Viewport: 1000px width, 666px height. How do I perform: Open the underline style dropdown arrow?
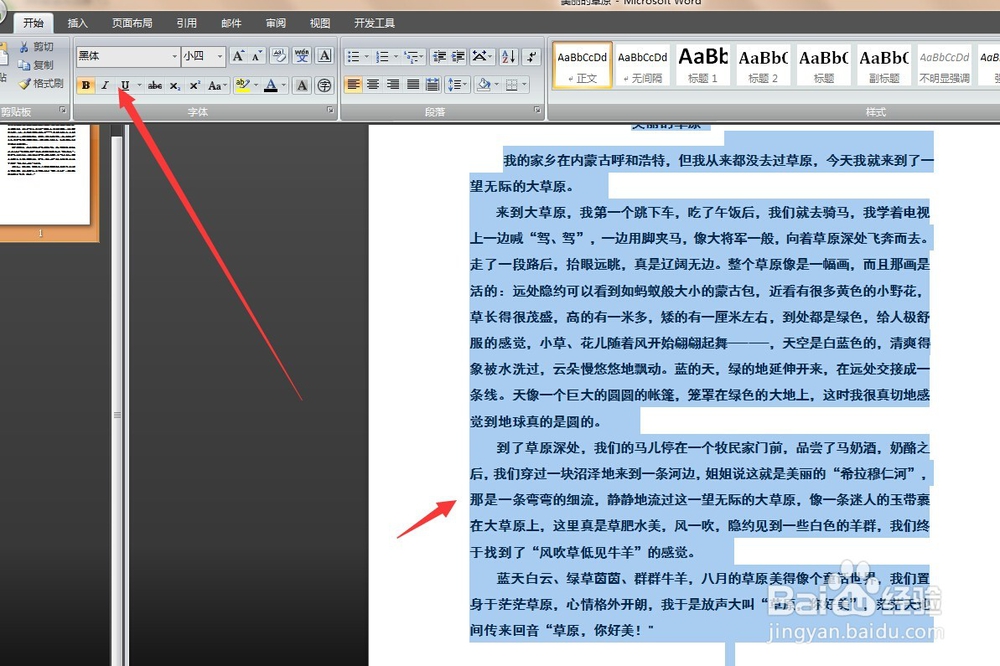[139, 84]
